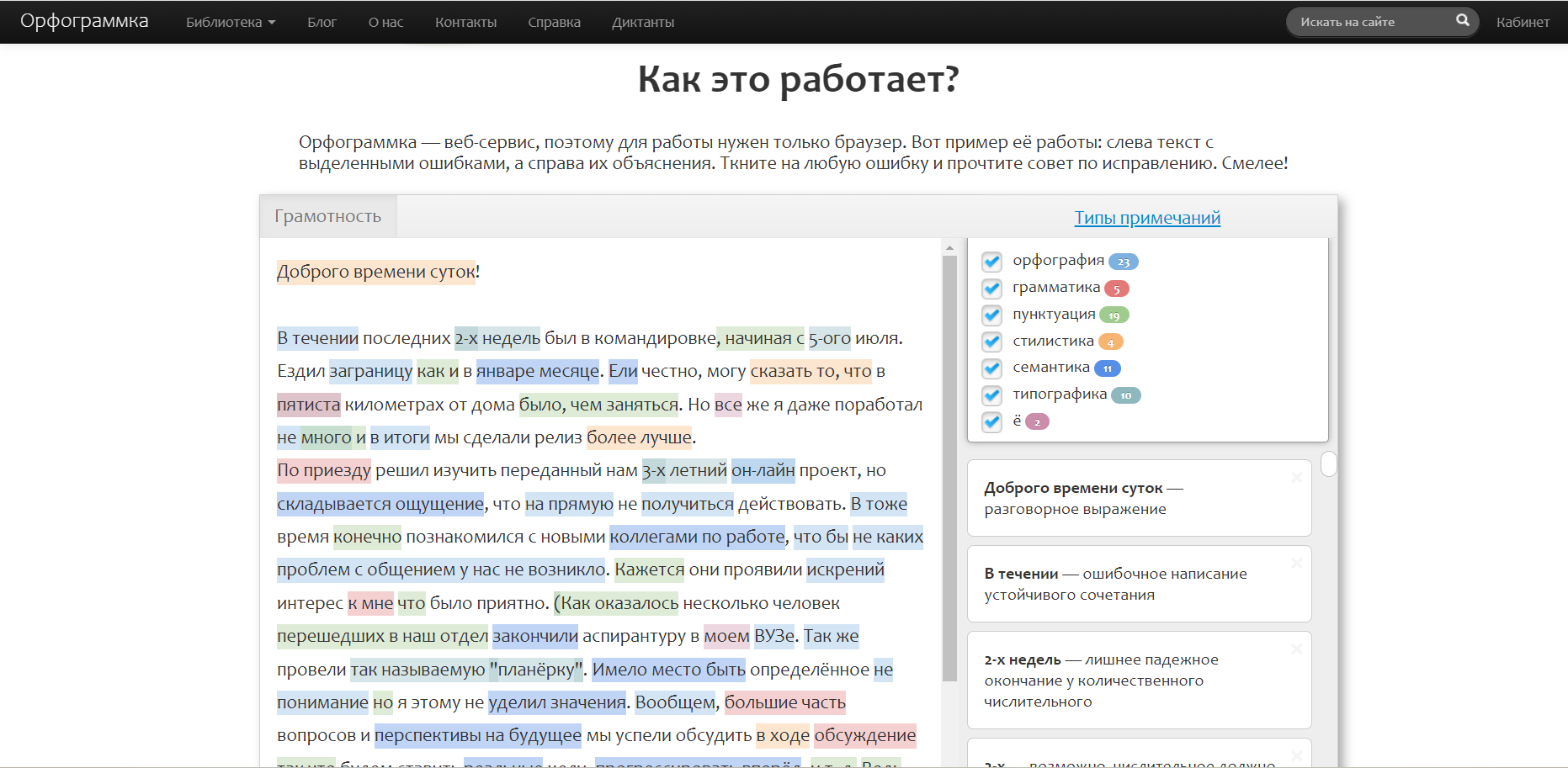
Task: Click highlighted phrase 'перспективы на будущее'
Action: tap(478, 735)
